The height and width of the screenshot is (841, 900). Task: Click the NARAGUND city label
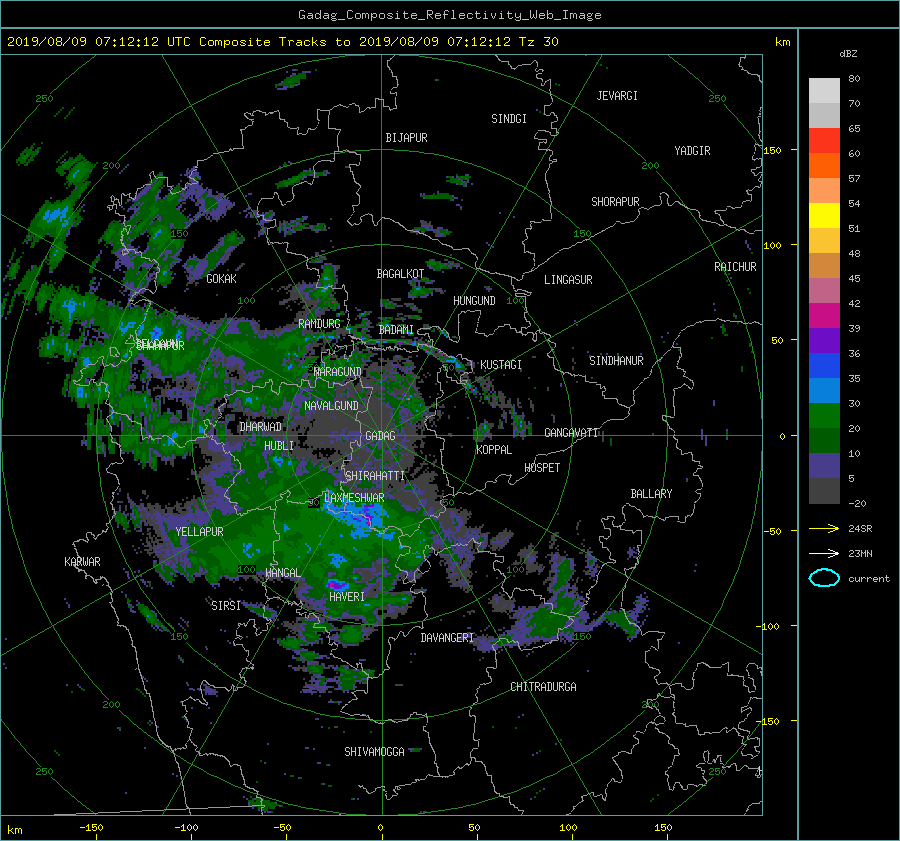(x=338, y=372)
